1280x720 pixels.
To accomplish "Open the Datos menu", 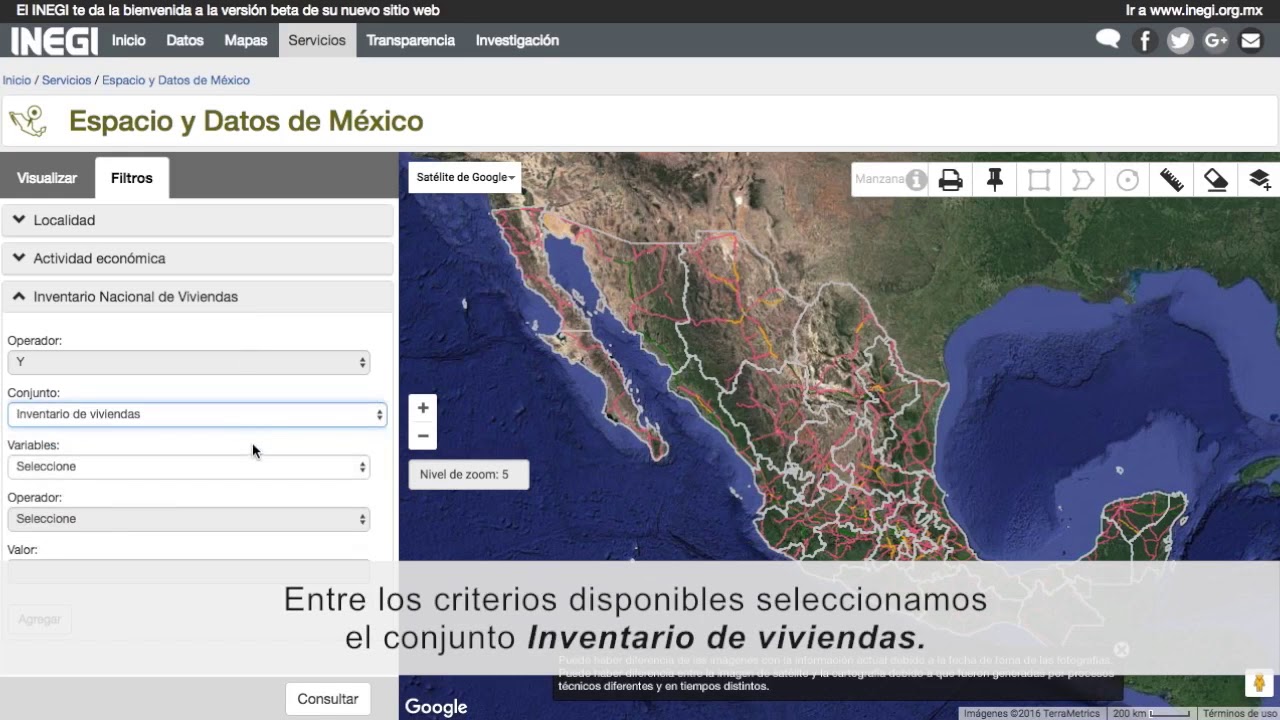I will coord(185,41).
